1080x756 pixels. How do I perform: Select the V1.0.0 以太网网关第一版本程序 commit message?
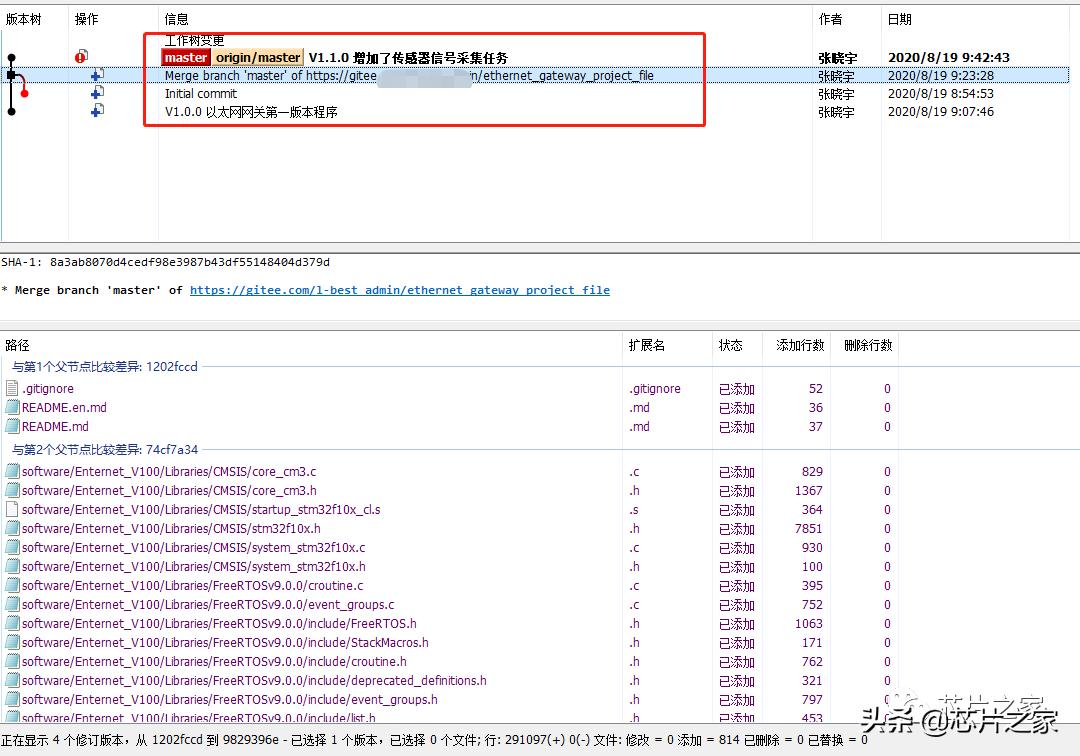tap(251, 112)
